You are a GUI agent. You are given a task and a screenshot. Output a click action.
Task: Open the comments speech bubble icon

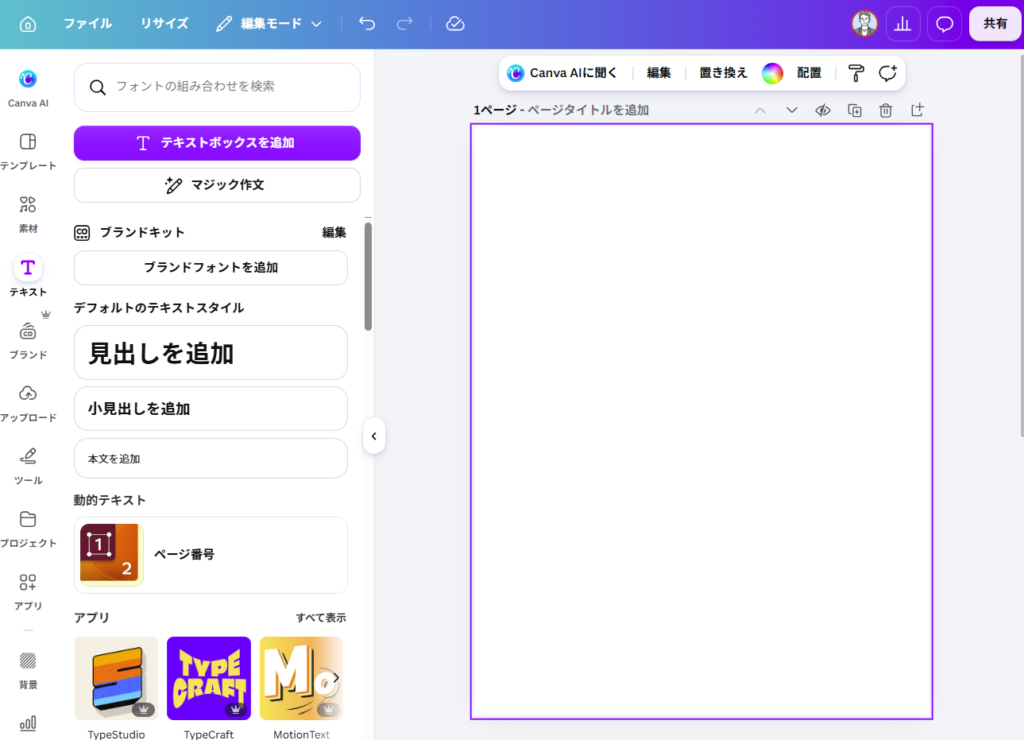click(x=944, y=24)
